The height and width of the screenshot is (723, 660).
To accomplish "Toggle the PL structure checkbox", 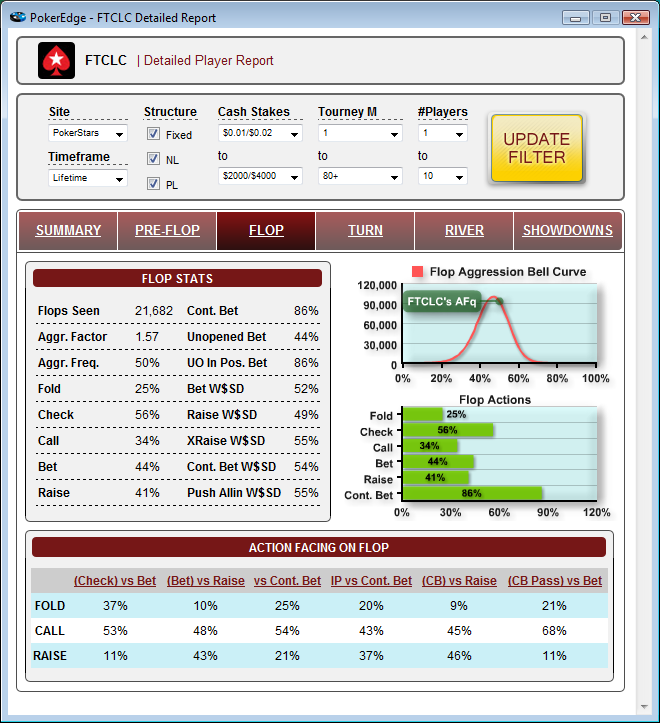I will pos(153,184).
